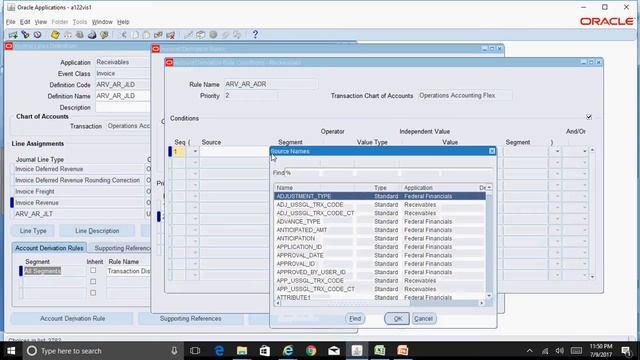This screenshot has height=360, width=640.
Task: Click the Source Names list scroll-down arrow
Action: tap(489, 296)
